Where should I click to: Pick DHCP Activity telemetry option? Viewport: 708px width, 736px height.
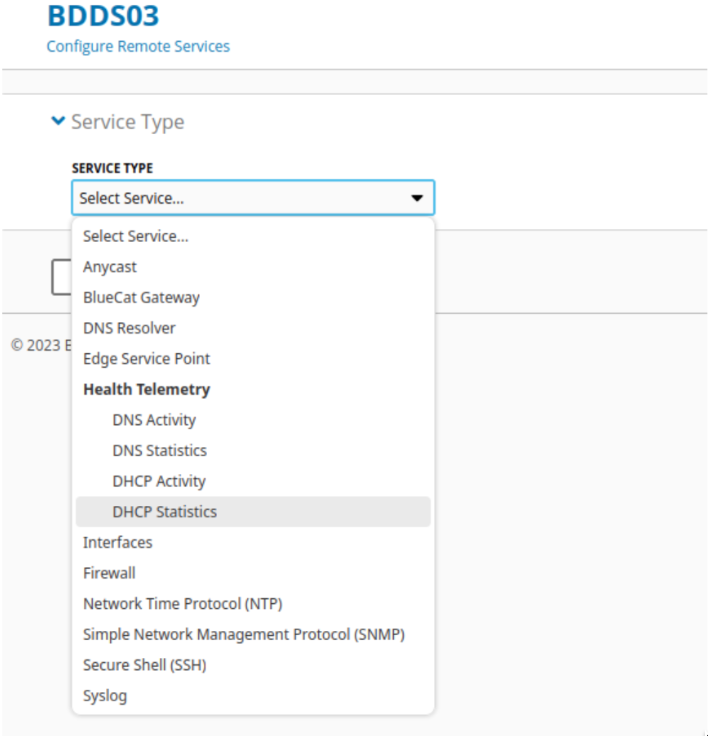tap(253, 481)
